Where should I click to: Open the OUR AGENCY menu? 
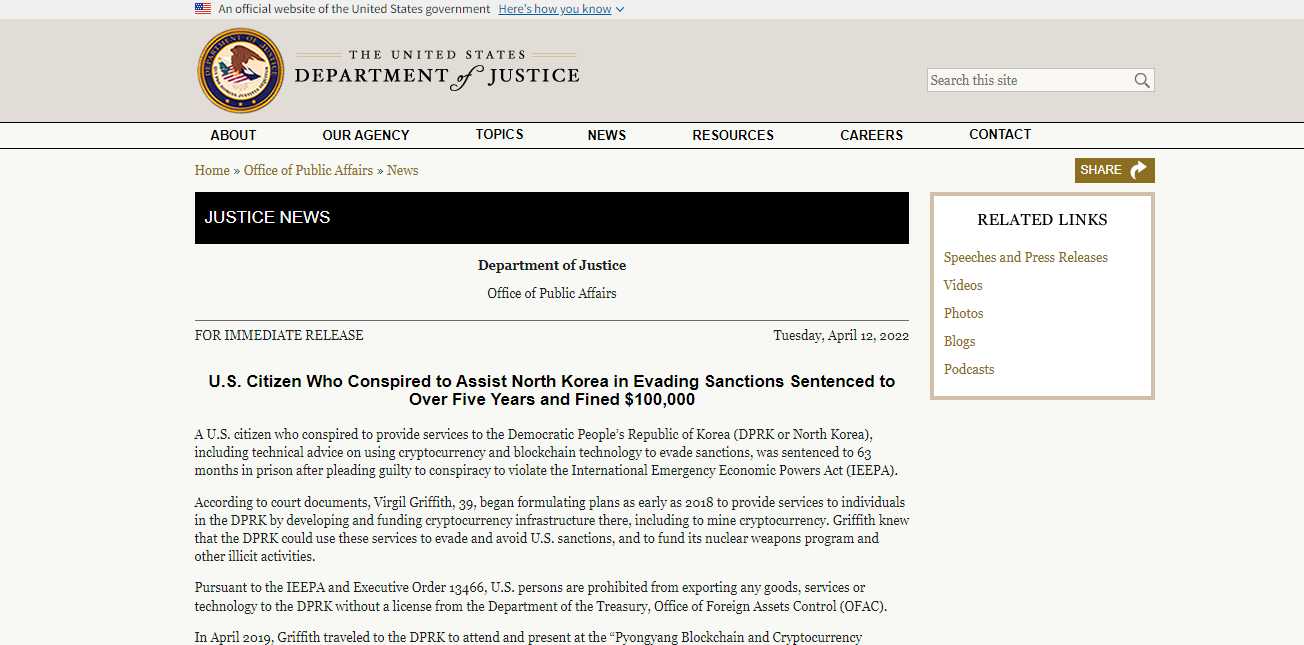tap(366, 135)
